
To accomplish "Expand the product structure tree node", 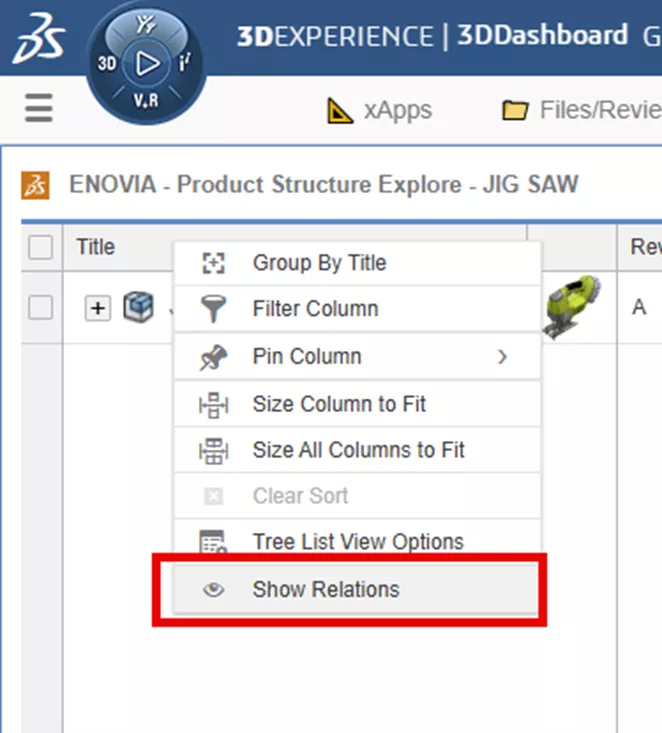I will coord(97,309).
